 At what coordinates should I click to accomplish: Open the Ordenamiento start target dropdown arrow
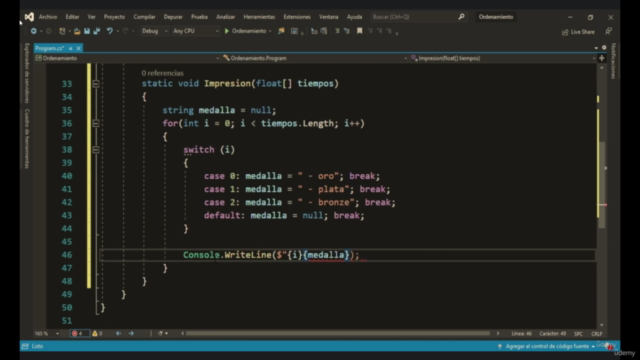[x=270, y=31]
